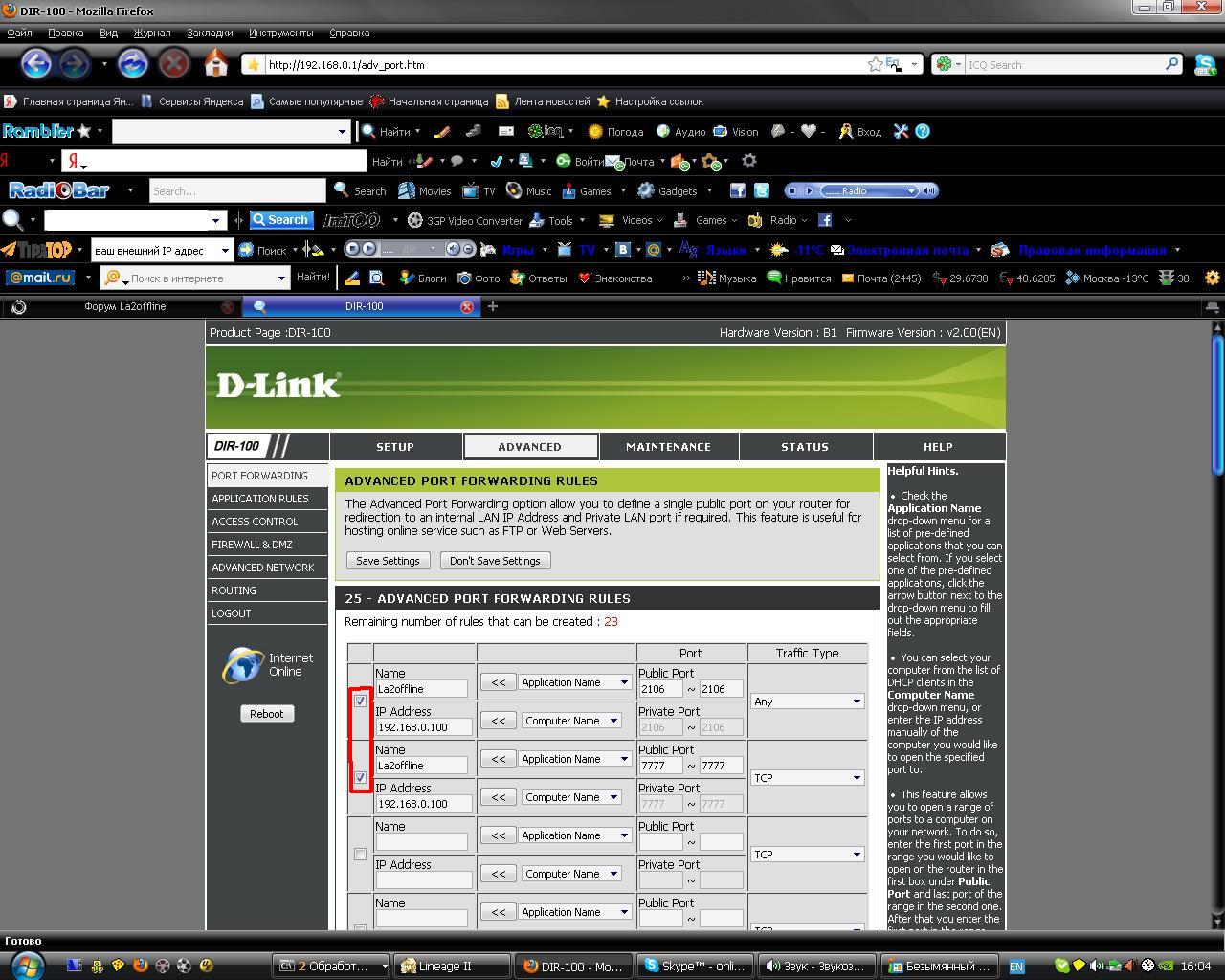Open Computer Name dropdown in port 7777 rule

point(571,797)
